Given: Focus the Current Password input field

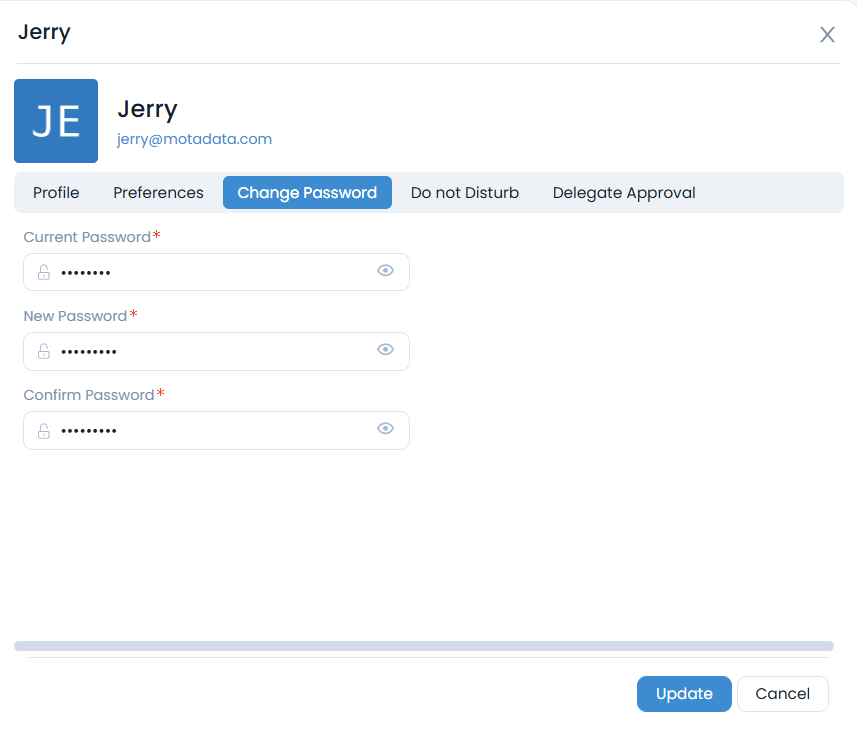Looking at the screenshot, I should pyautogui.click(x=210, y=272).
